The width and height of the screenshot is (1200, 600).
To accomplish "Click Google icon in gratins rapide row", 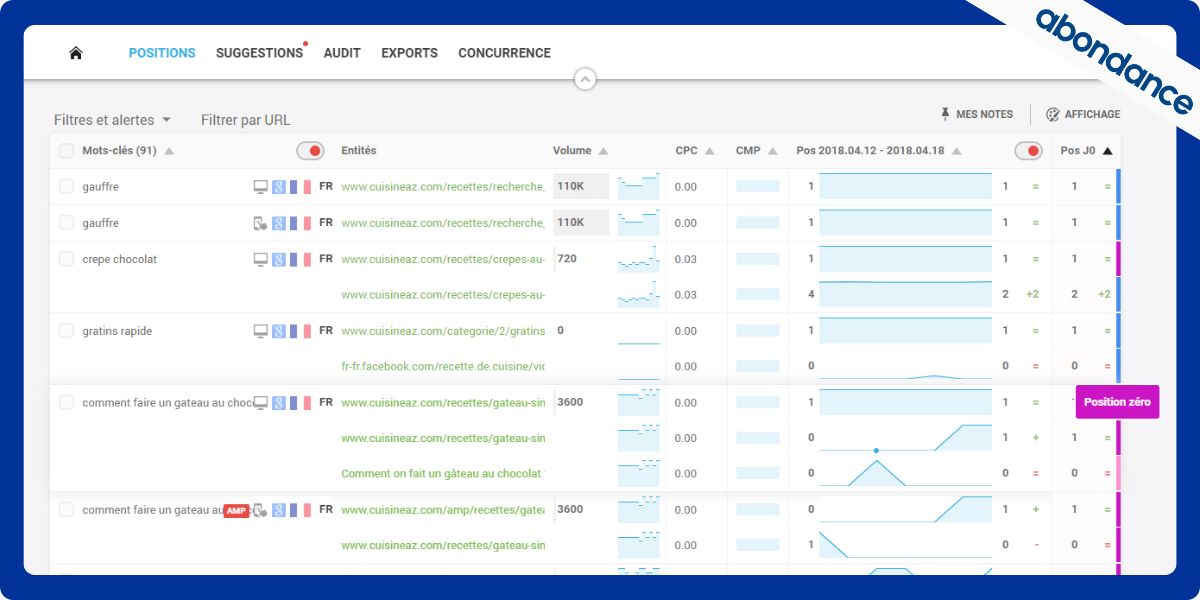I will click(279, 331).
